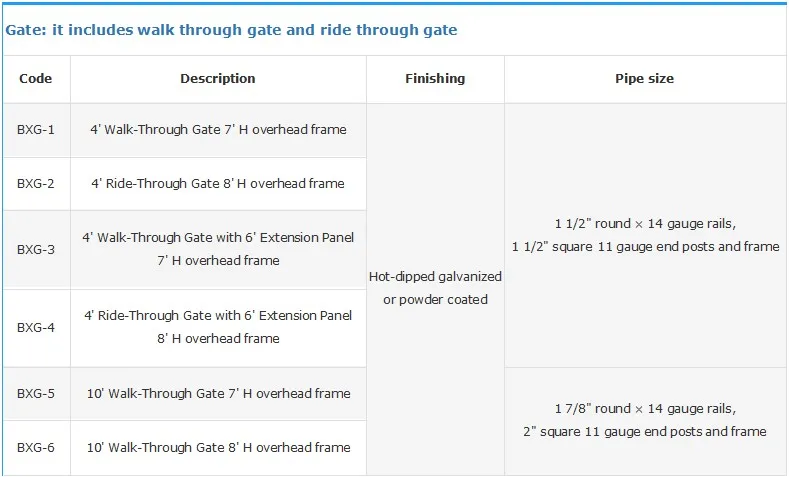This screenshot has width=789, height=477.
Task: Click the BXG-3 code cell
Action: point(36,249)
